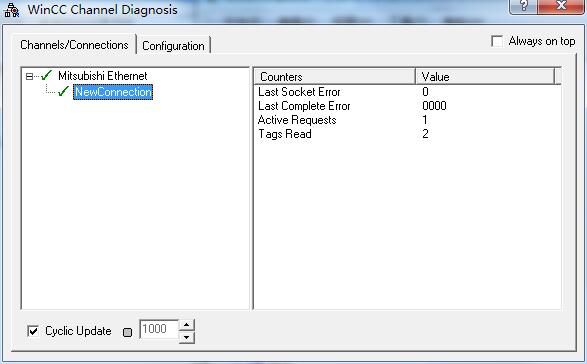Collapse the Mitsubishi Ethernet tree node
This screenshot has width=587, height=364.
click(29, 76)
